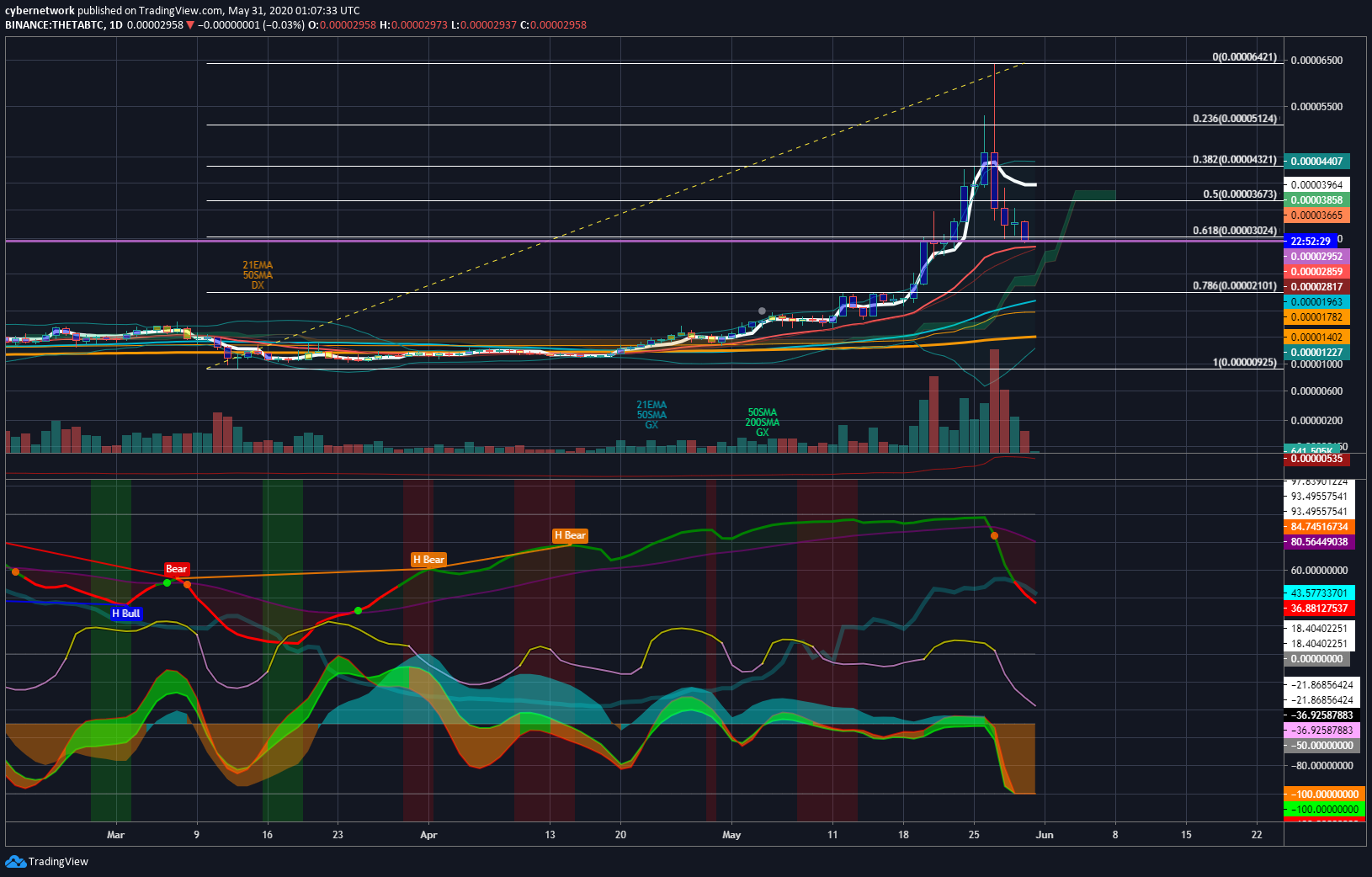This screenshot has width=1372, height=877.
Task: Select the Fibonacci 0.618(0.00003024) level label
Action: [x=1235, y=231]
